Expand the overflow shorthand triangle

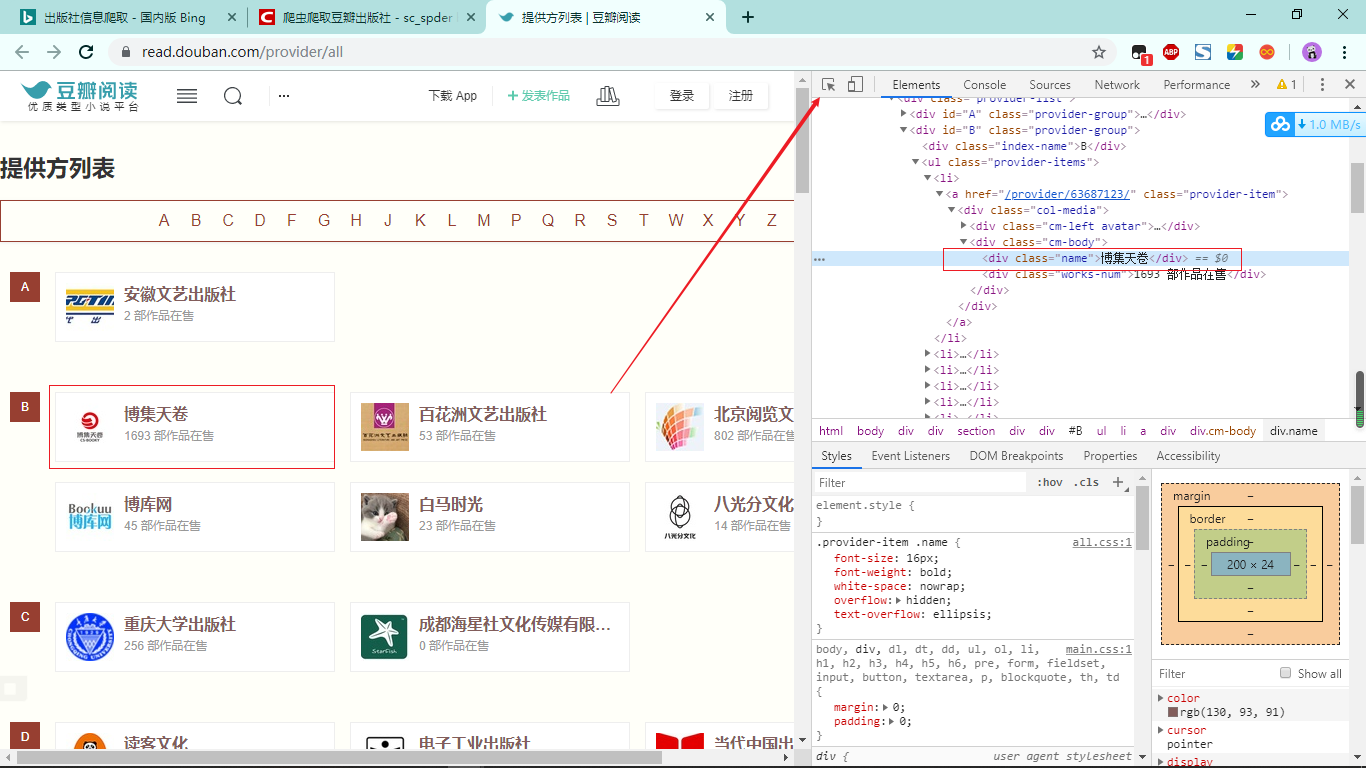(x=898, y=600)
